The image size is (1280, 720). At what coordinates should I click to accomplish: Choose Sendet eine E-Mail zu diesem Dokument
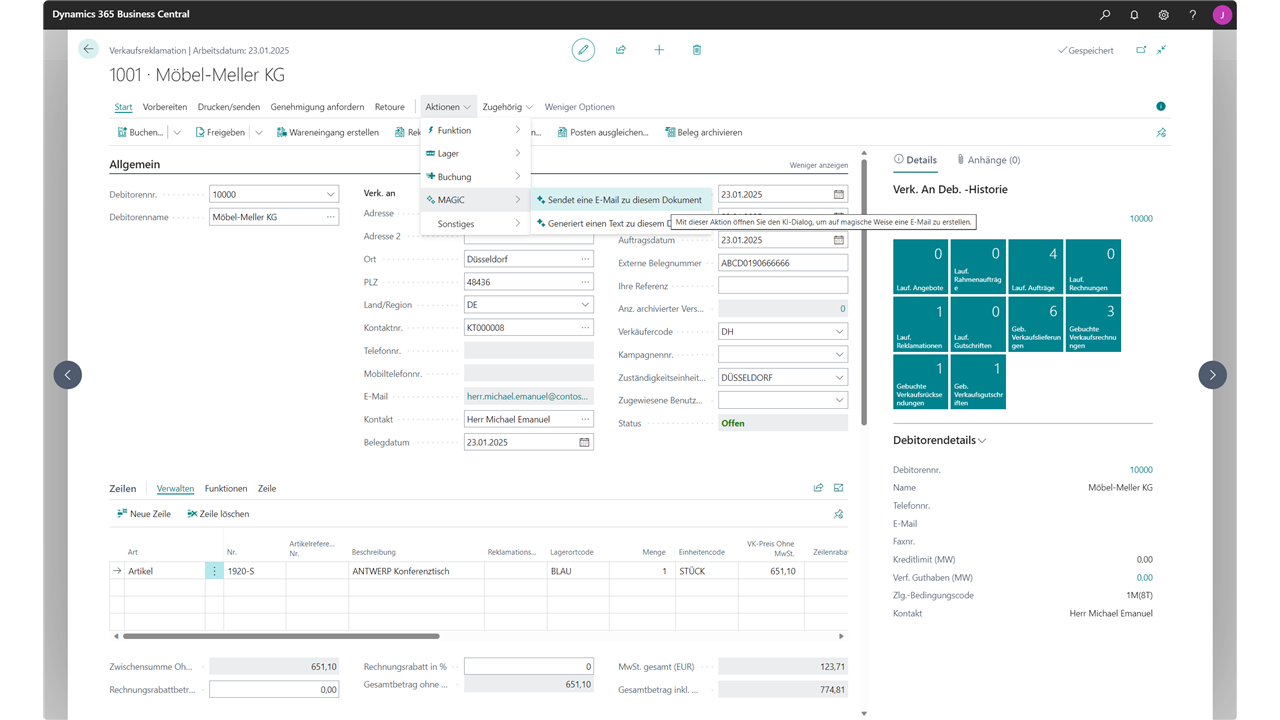(x=620, y=200)
